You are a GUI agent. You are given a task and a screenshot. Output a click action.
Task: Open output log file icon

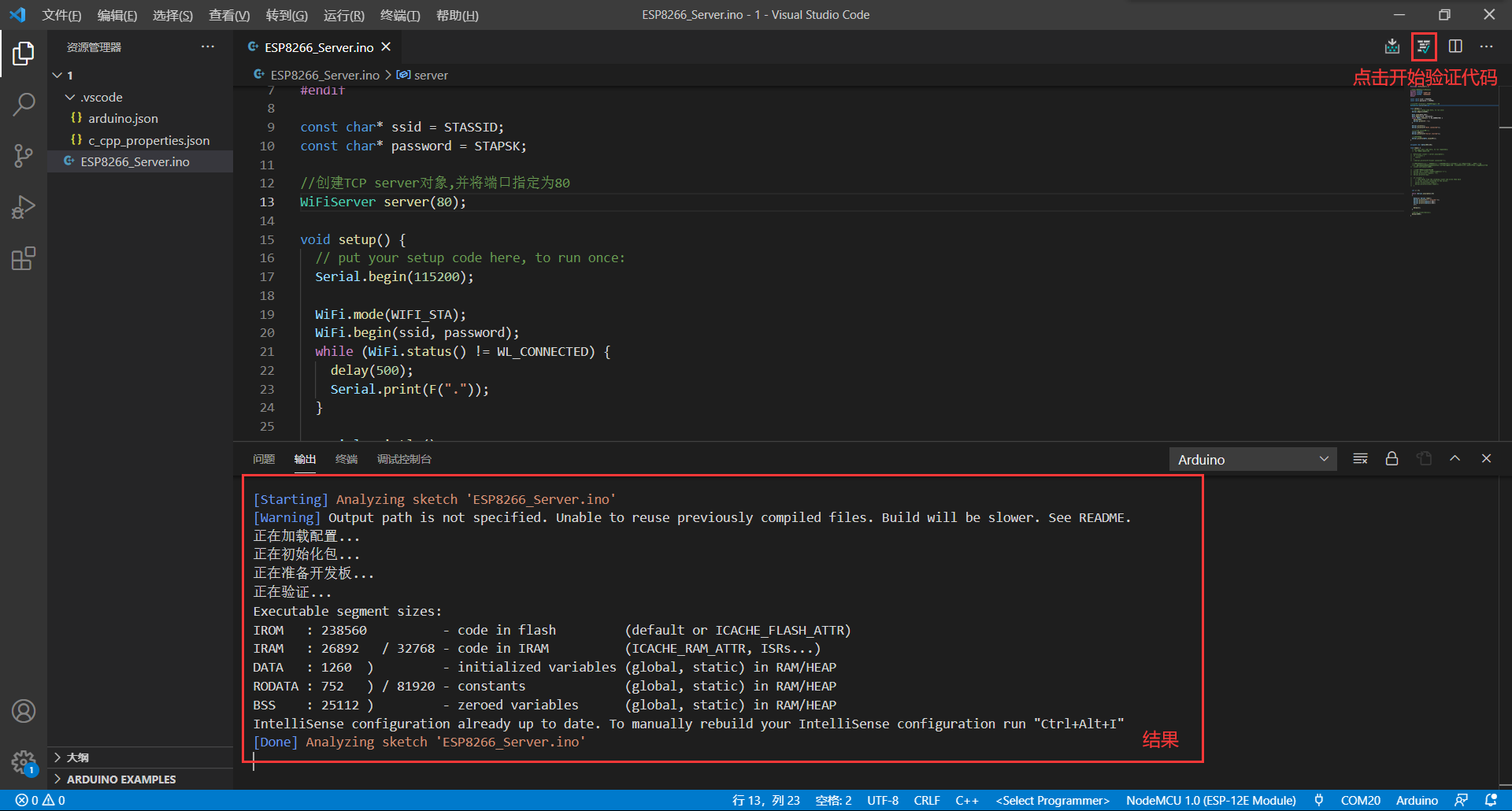(1424, 459)
